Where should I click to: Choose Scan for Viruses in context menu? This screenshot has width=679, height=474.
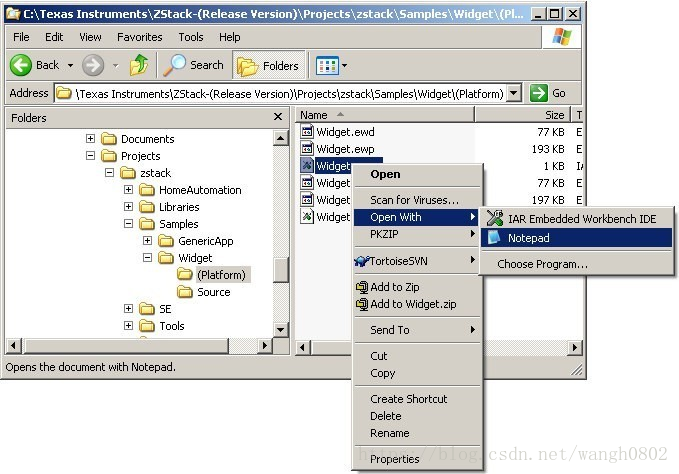click(x=418, y=200)
